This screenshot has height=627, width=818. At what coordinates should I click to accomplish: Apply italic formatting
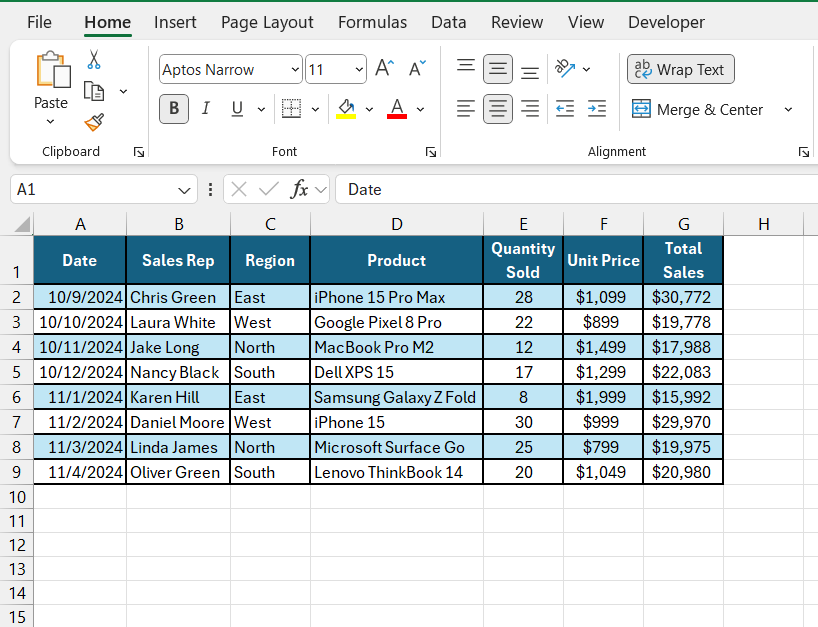tap(206, 108)
